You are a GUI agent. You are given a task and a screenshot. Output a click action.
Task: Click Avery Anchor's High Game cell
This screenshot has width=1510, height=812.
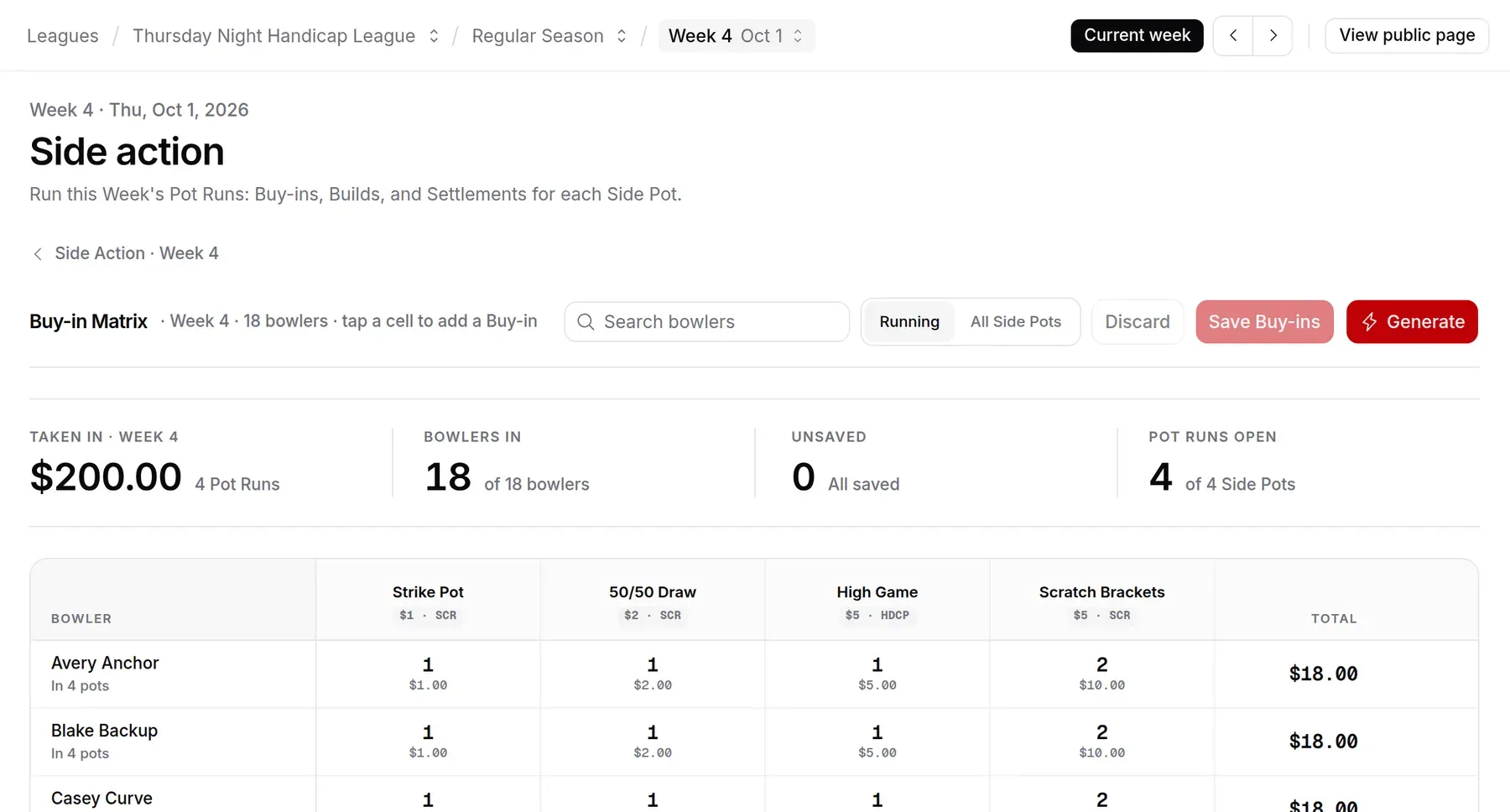pyautogui.click(x=877, y=674)
